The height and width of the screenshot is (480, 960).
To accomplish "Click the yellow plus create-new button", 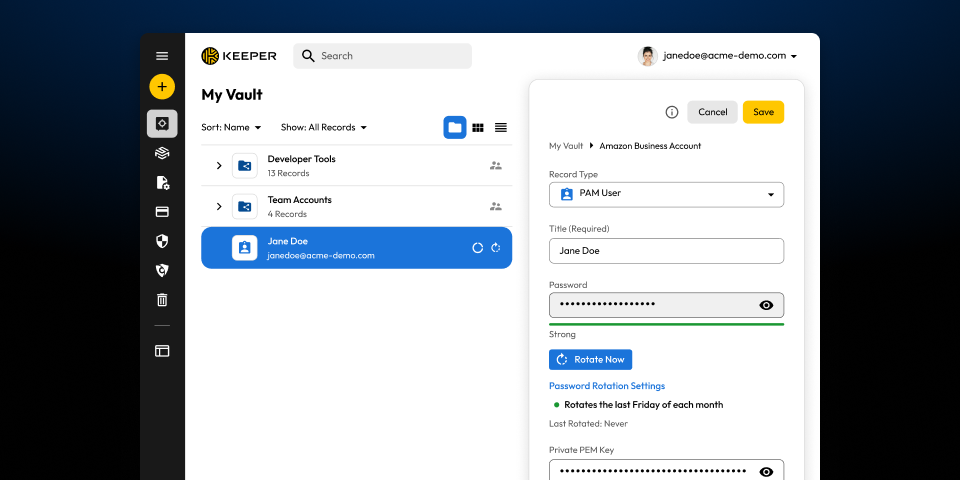I will click(162, 87).
